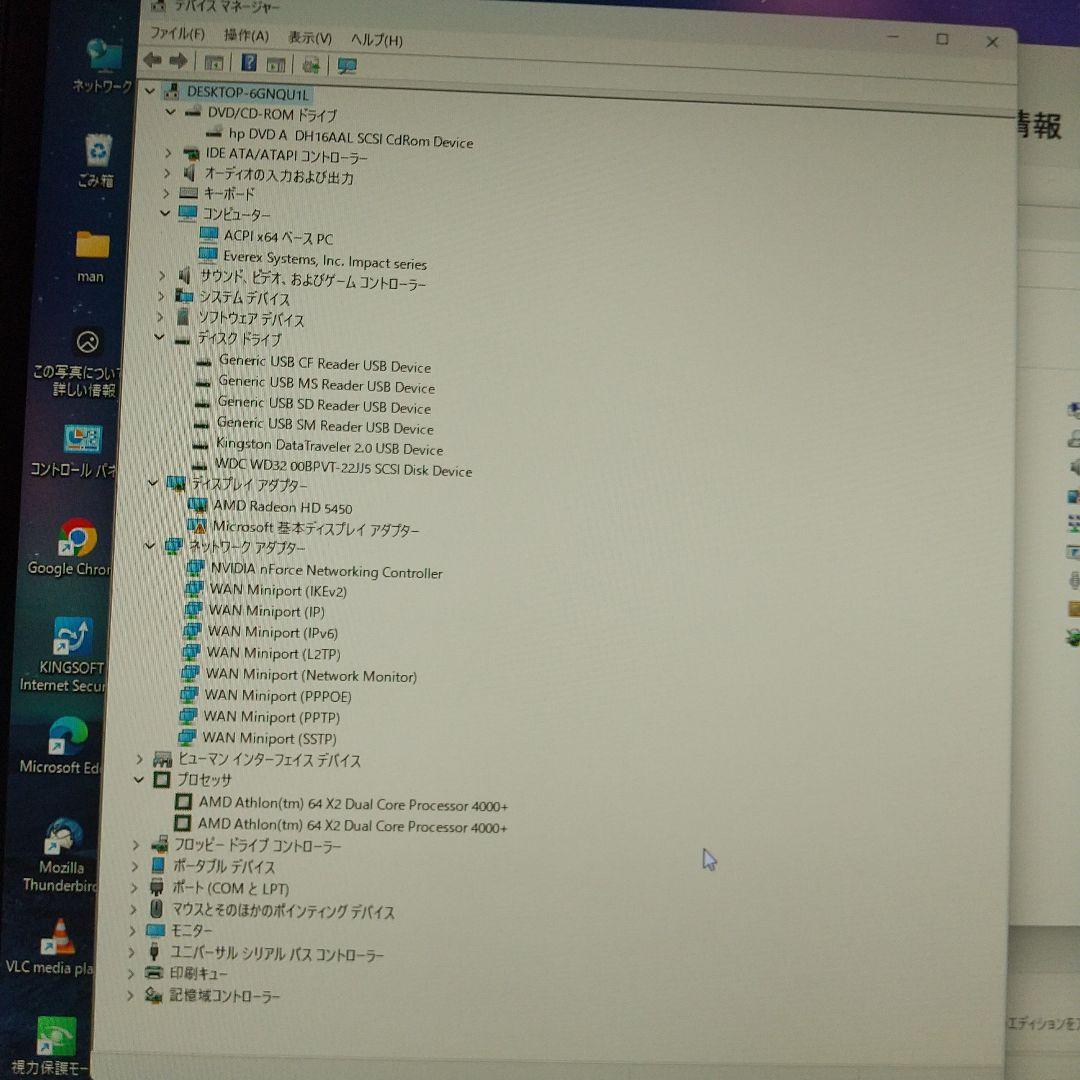Expand ヒューマン インターフェイス デバイス category

140,759
